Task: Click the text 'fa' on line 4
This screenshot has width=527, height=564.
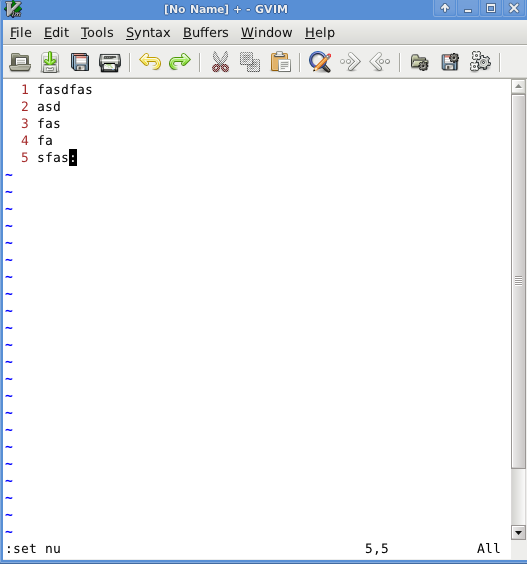Action: point(45,140)
